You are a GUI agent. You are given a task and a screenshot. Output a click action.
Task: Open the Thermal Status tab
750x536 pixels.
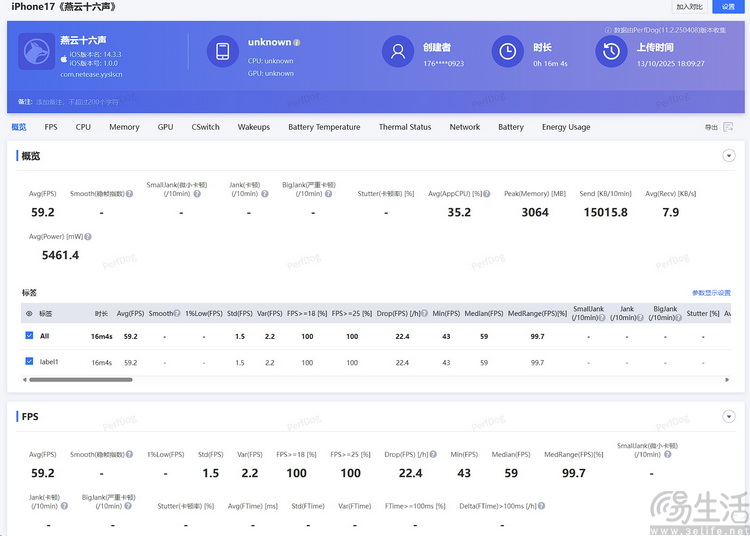tap(404, 127)
